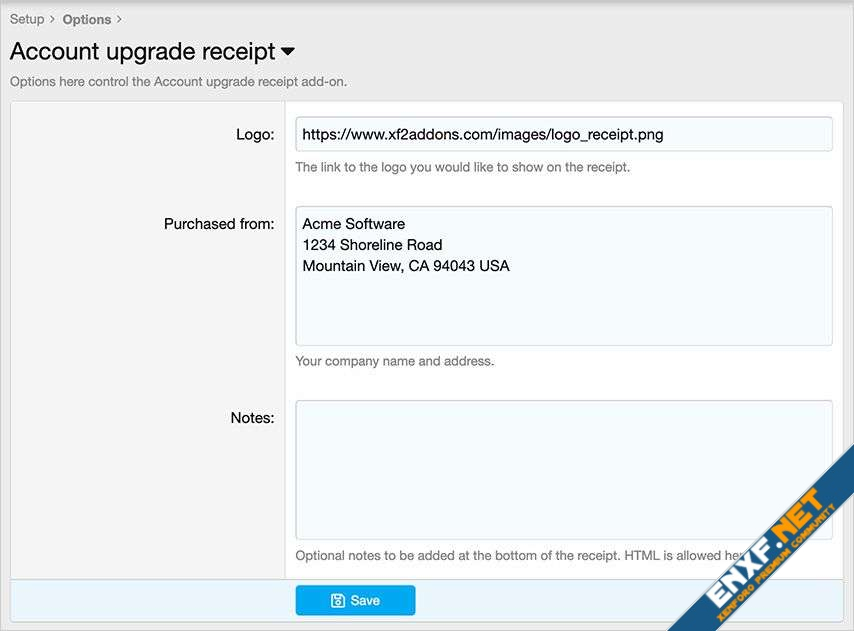Image resolution: width=854 pixels, height=631 pixels.
Task: Click the Mountain View, CA 94043 USA line
Action: [405, 266]
